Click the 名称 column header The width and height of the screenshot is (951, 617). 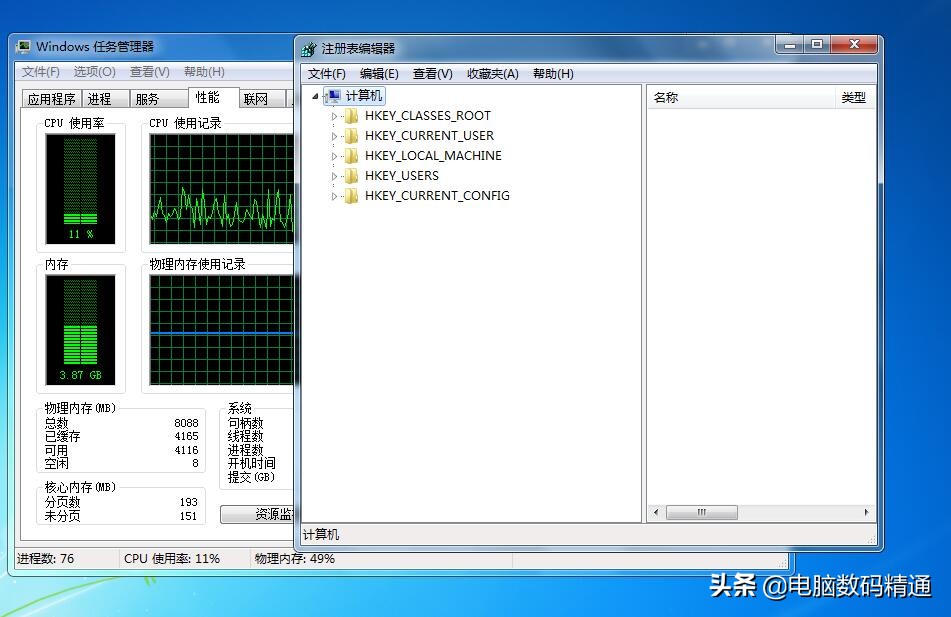742,98
